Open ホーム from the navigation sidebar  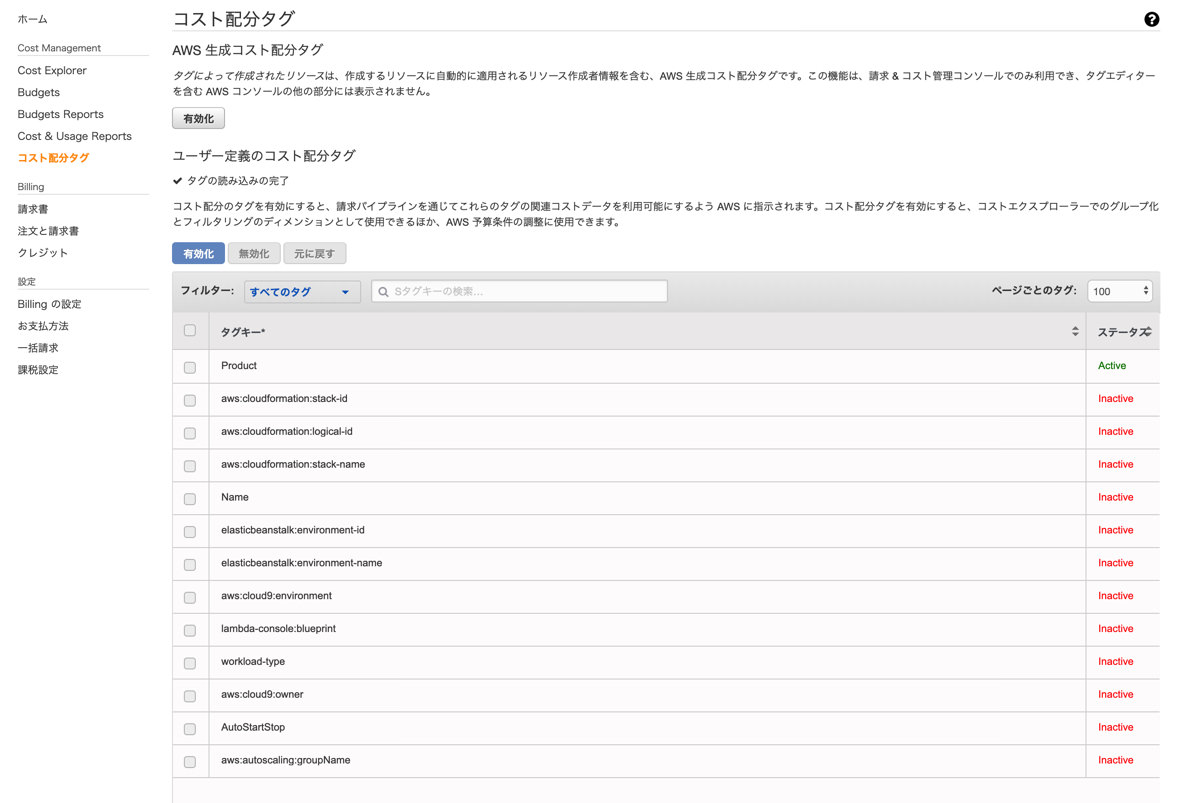32,18
